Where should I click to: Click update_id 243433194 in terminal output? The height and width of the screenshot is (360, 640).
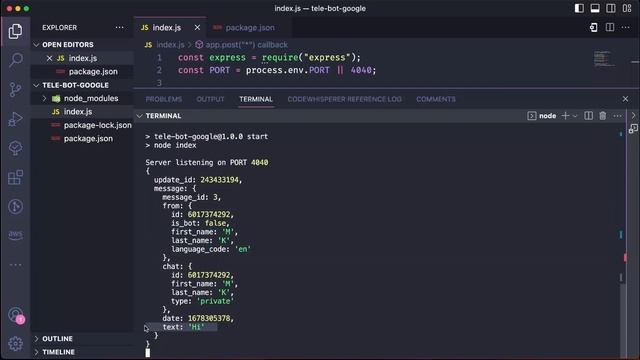[198, 180]
